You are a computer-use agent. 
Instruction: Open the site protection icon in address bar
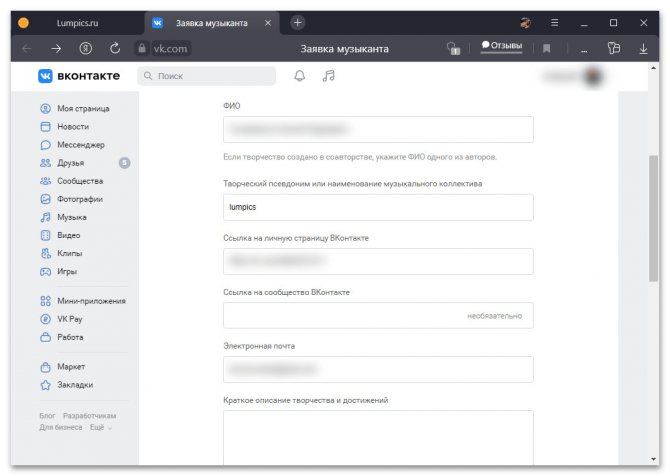point(453,49)
